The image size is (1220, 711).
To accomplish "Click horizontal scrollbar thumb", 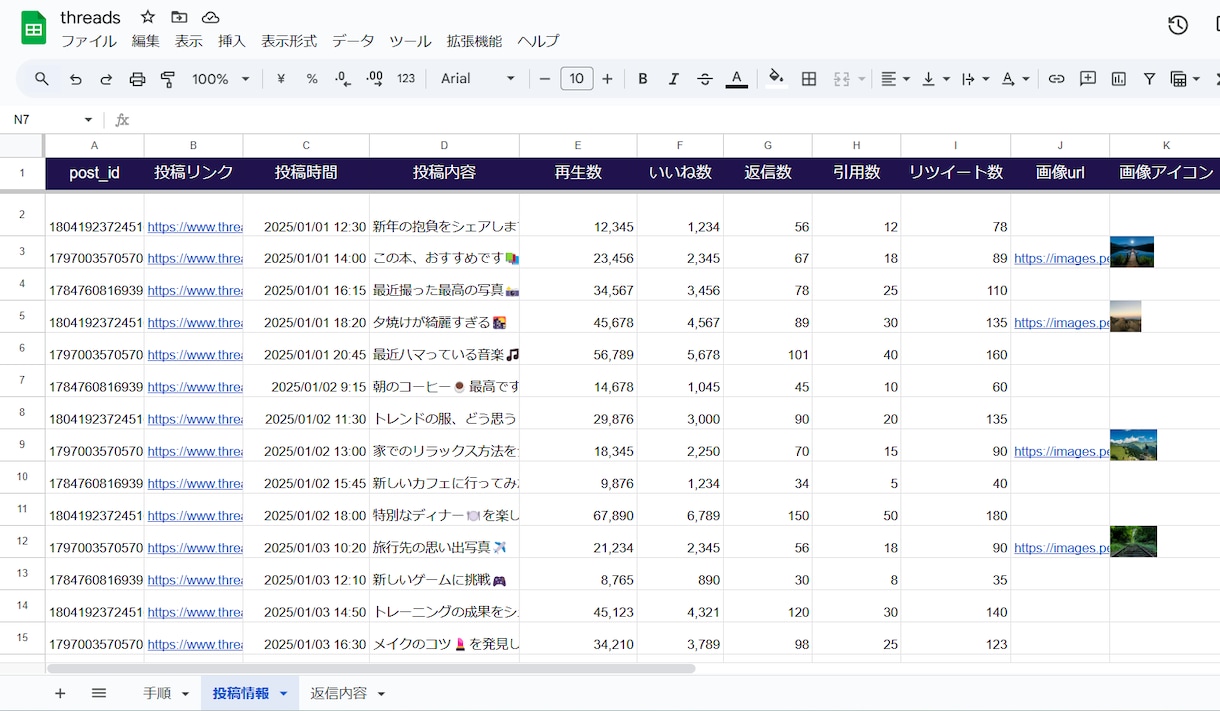I will [x=371, y=668].
